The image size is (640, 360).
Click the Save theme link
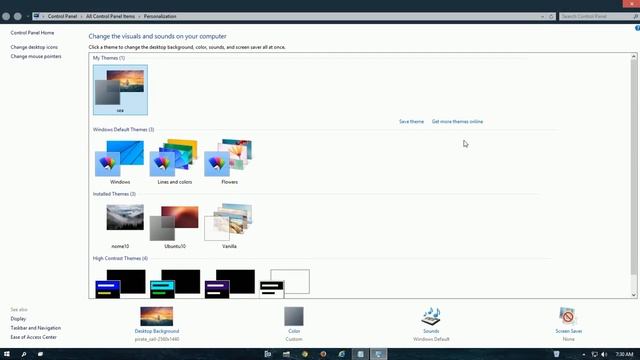(411, 122)
